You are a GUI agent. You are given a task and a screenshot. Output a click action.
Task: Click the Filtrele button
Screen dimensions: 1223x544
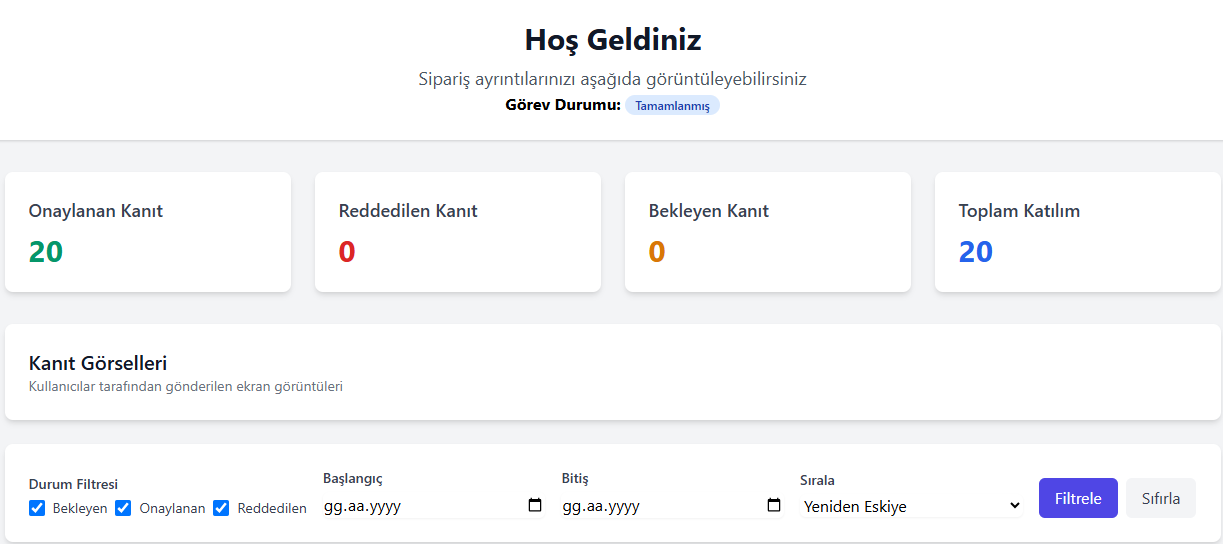pyautogui.click(x=1078, y=498)
